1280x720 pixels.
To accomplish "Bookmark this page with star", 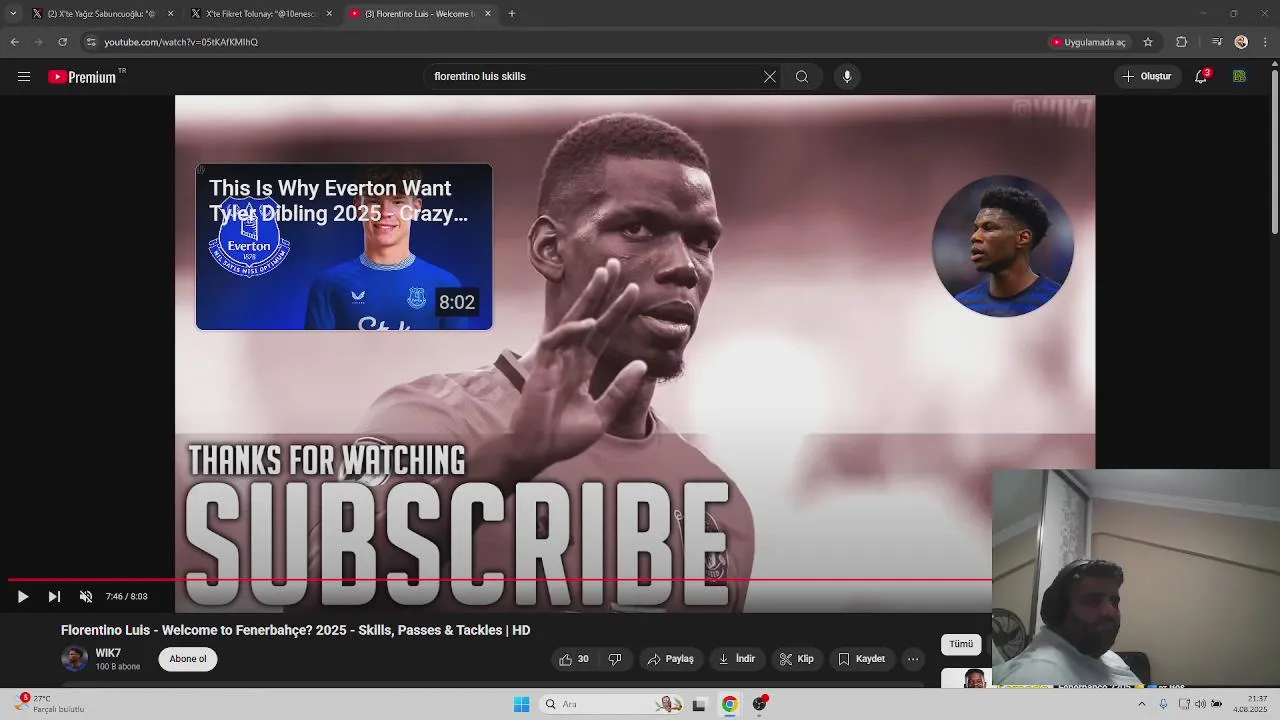I will click(x=1148, y=42).
